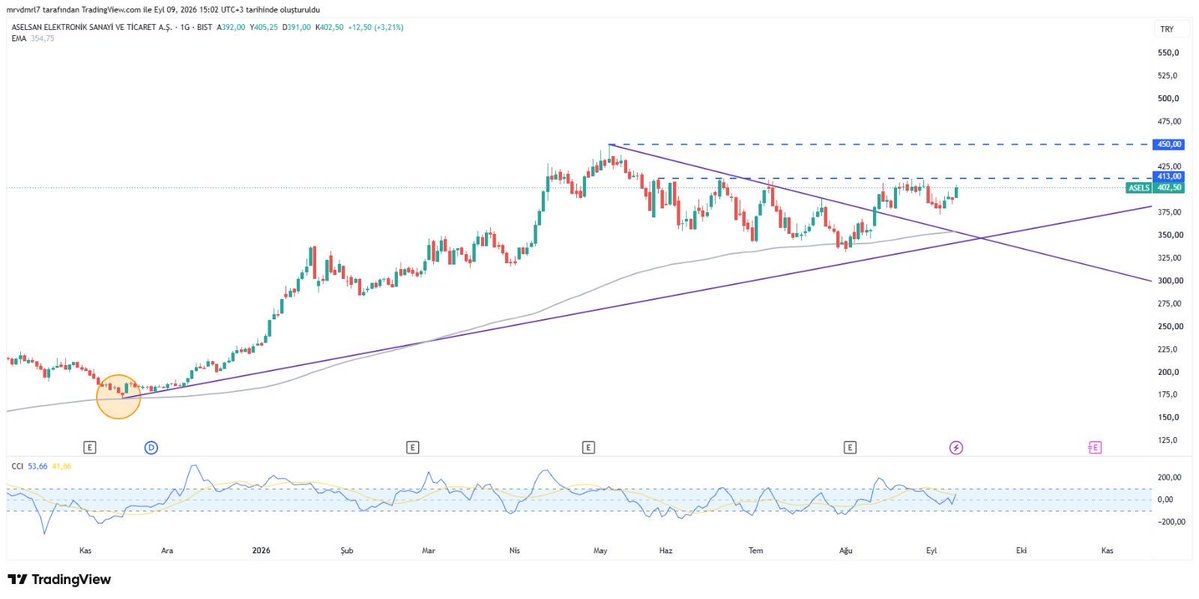1199x599 pixels.
Task: Click the CCI axis -200,00 label
Action: click(x=1169, y=522)
